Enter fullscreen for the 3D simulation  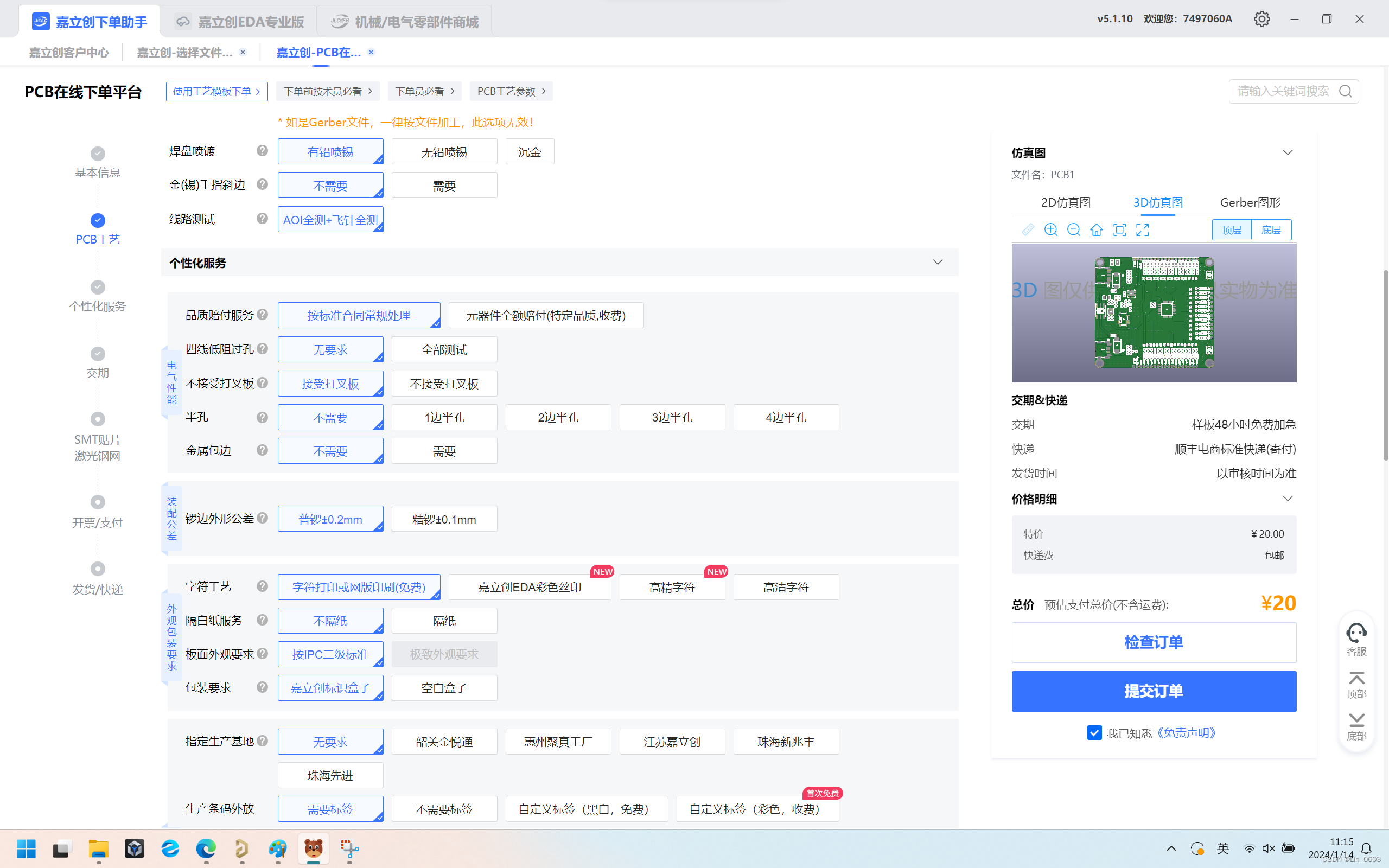coord(1142,230)
